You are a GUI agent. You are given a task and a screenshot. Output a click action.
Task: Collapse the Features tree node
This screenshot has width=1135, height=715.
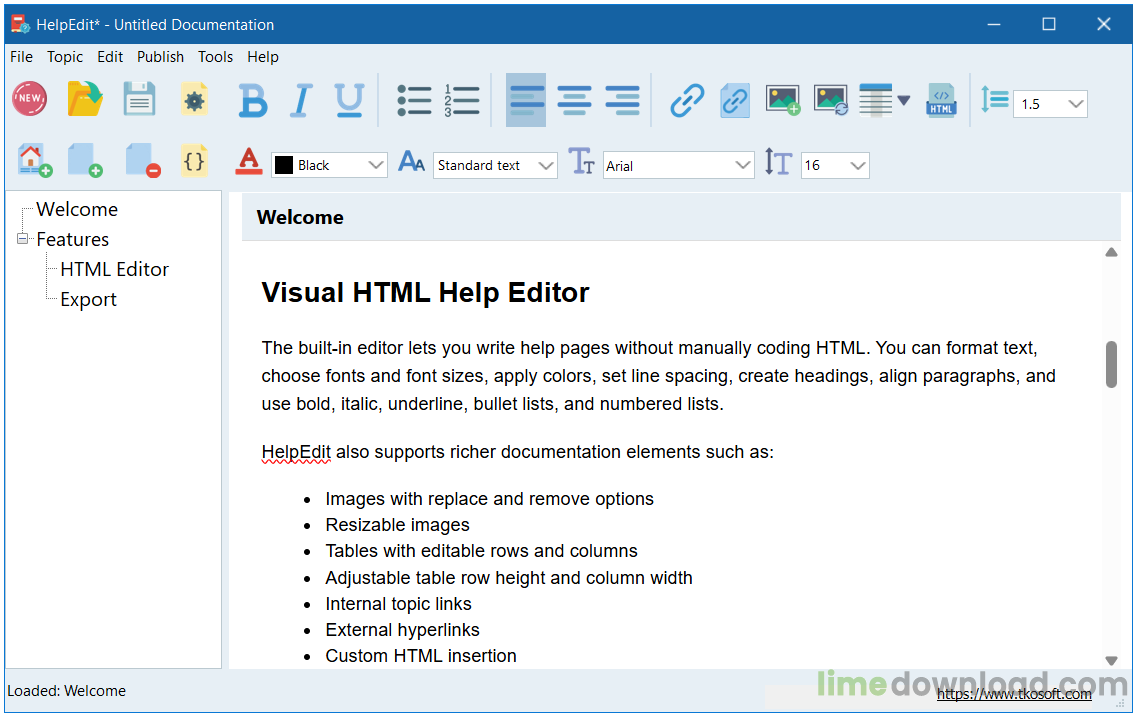pyautogui.click(x=22, y=238)
